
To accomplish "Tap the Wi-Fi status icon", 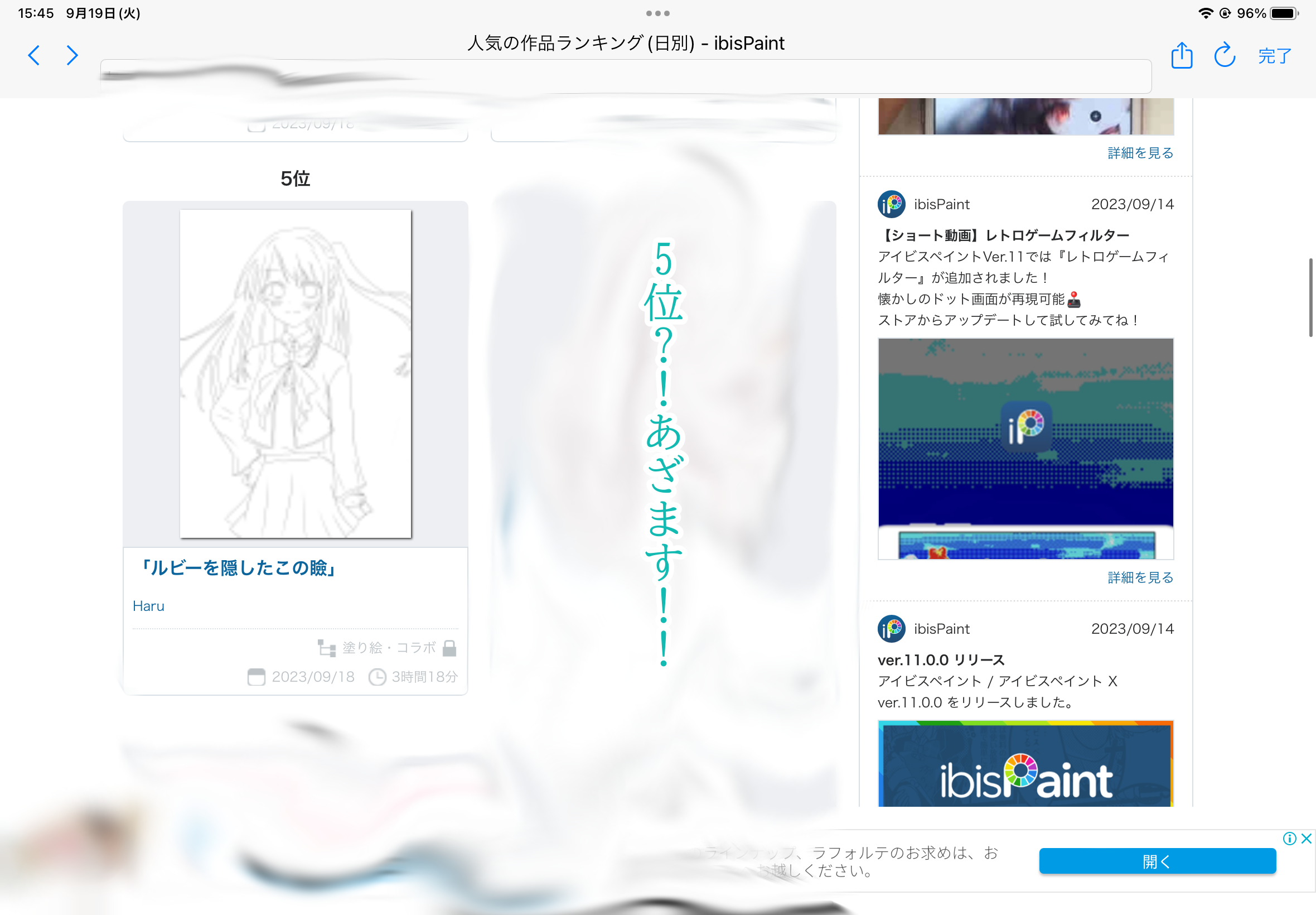I will click(x=1206, y=13).
